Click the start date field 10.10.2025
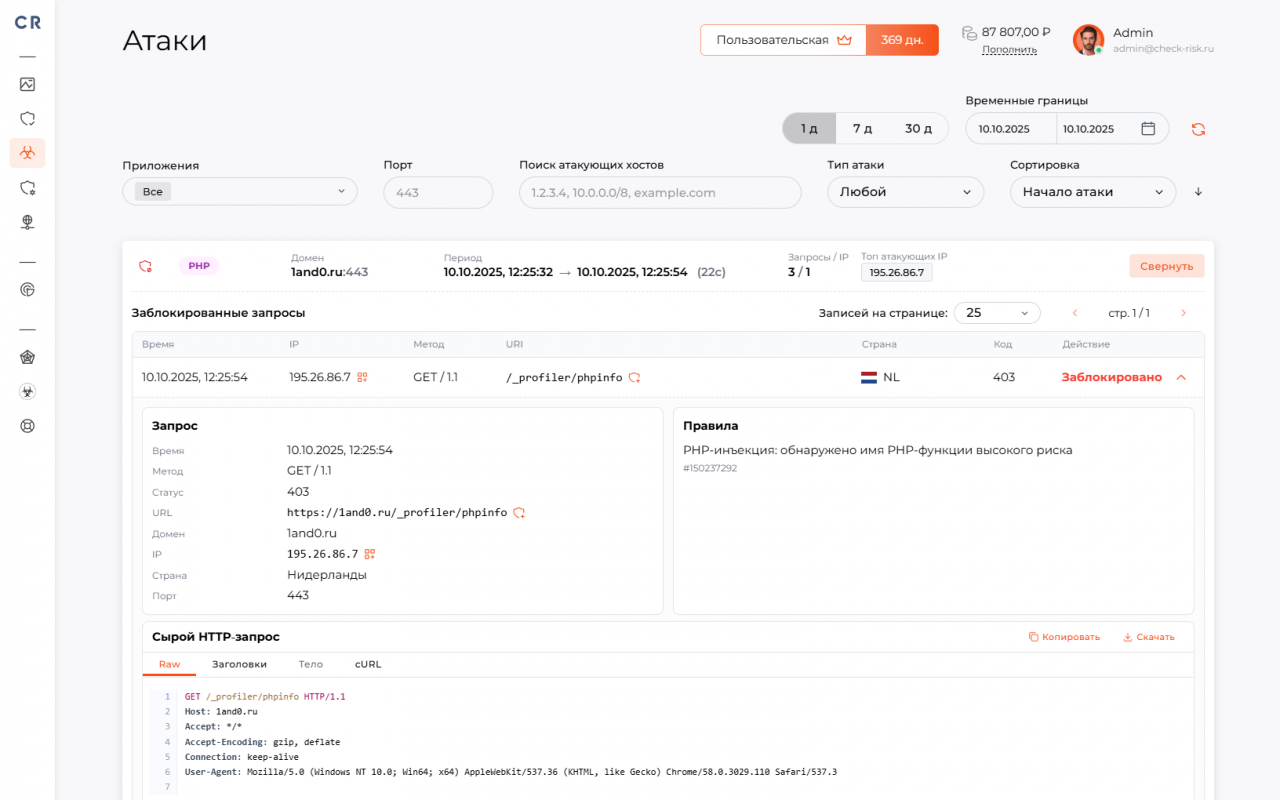 tap(1010, 128)
